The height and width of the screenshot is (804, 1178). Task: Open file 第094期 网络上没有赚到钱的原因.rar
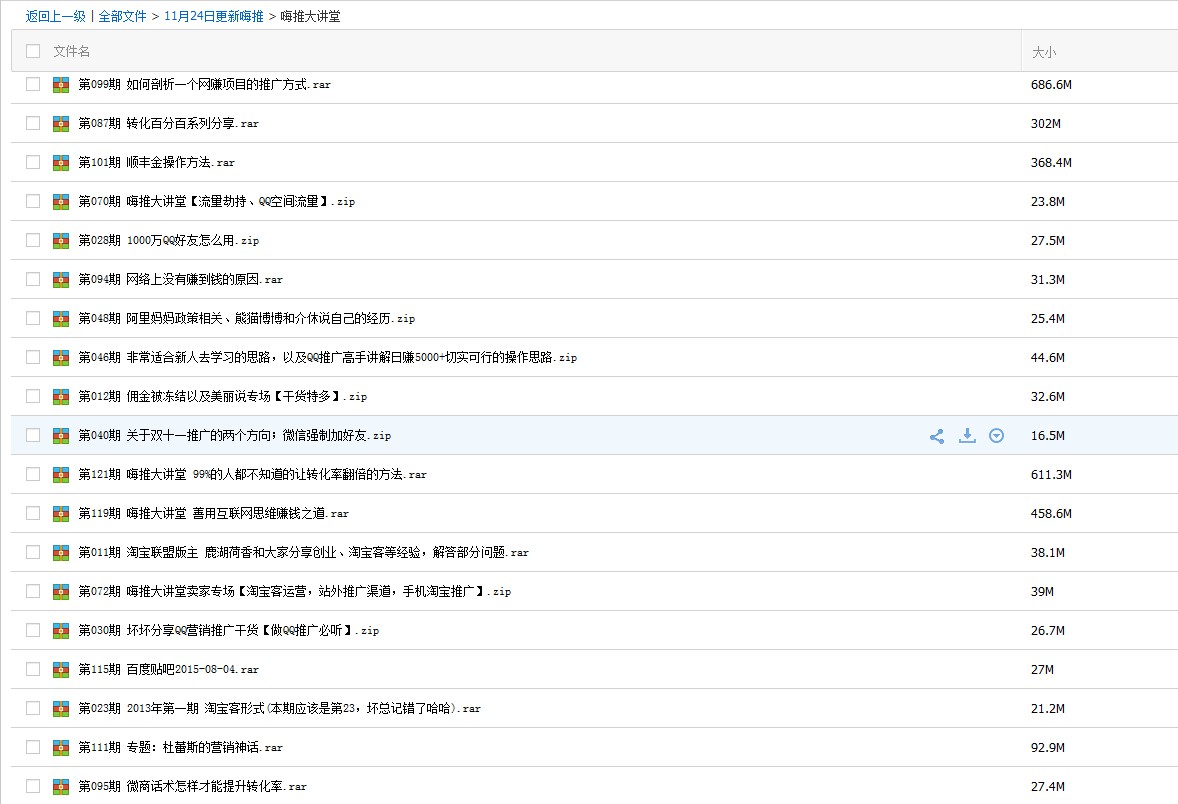click(x=180, y=280)
